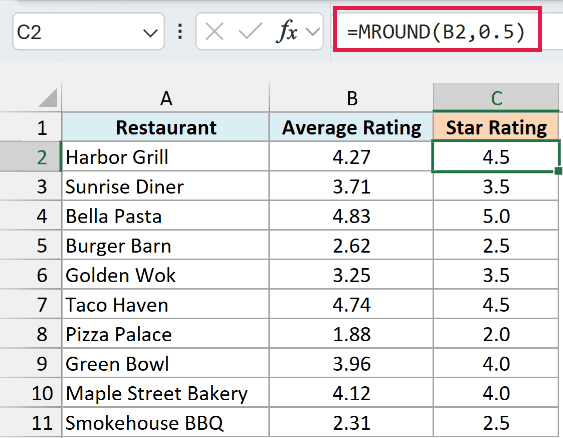Select row 4 header
The height and width of the screenshot is (438, 563).
[31, 216]
